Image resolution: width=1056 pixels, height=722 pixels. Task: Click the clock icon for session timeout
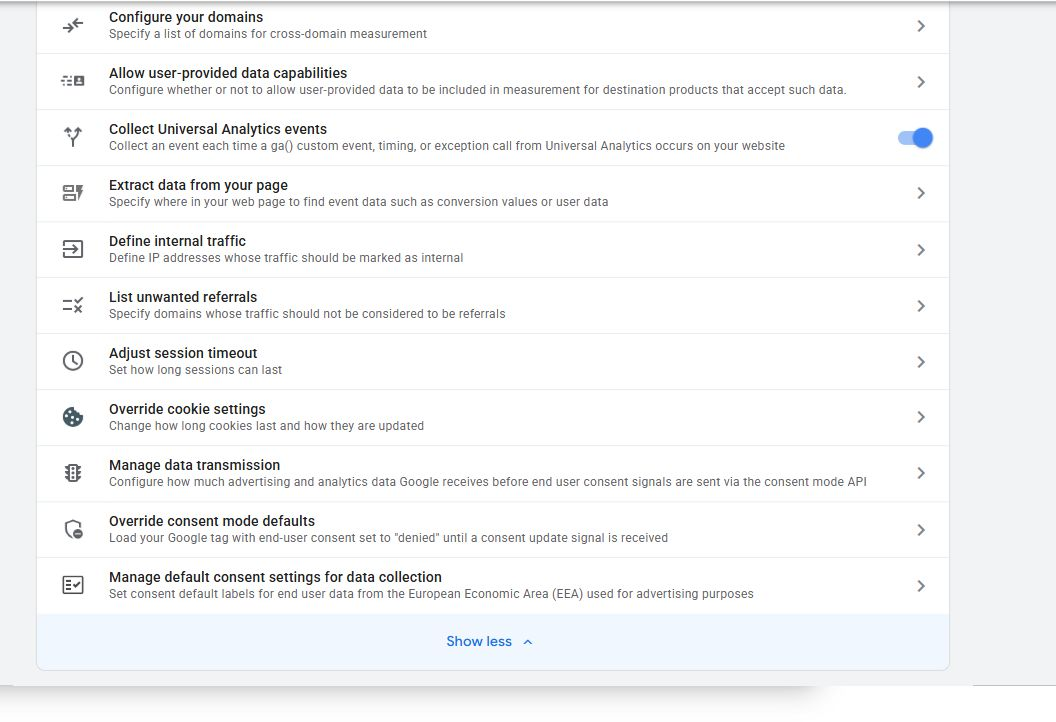coord(73,361)
